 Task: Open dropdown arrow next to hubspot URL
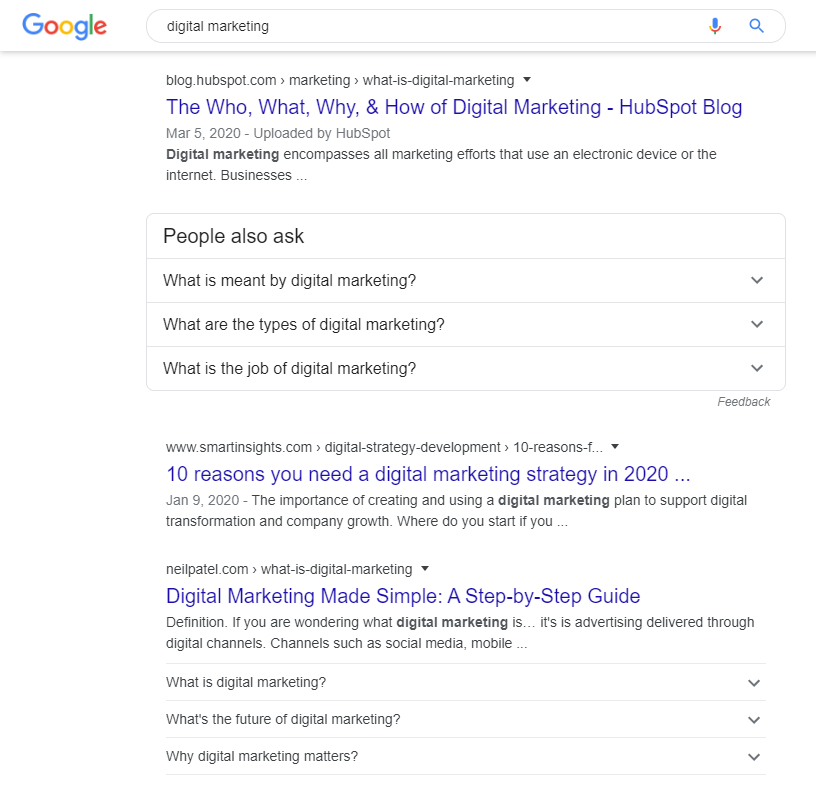[527, 80]
